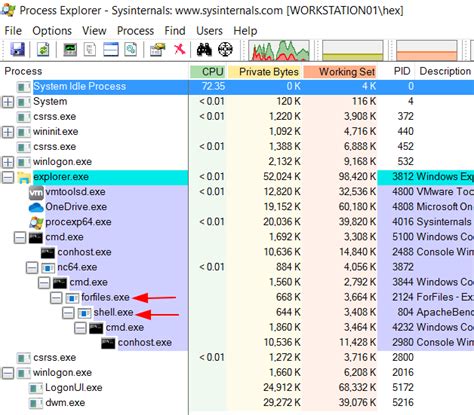Image resolution: width=474 pixels, height=415 pixels.
Task: Open the Users menu
Action: (209, 31)
